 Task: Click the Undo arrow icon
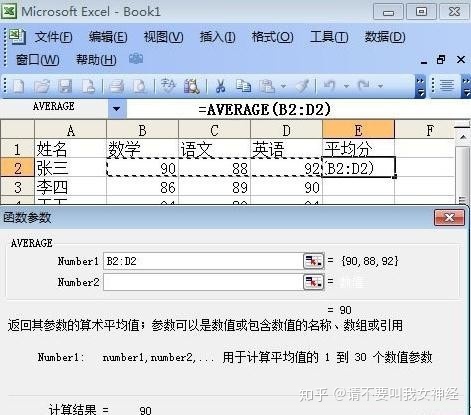point(329,86)
